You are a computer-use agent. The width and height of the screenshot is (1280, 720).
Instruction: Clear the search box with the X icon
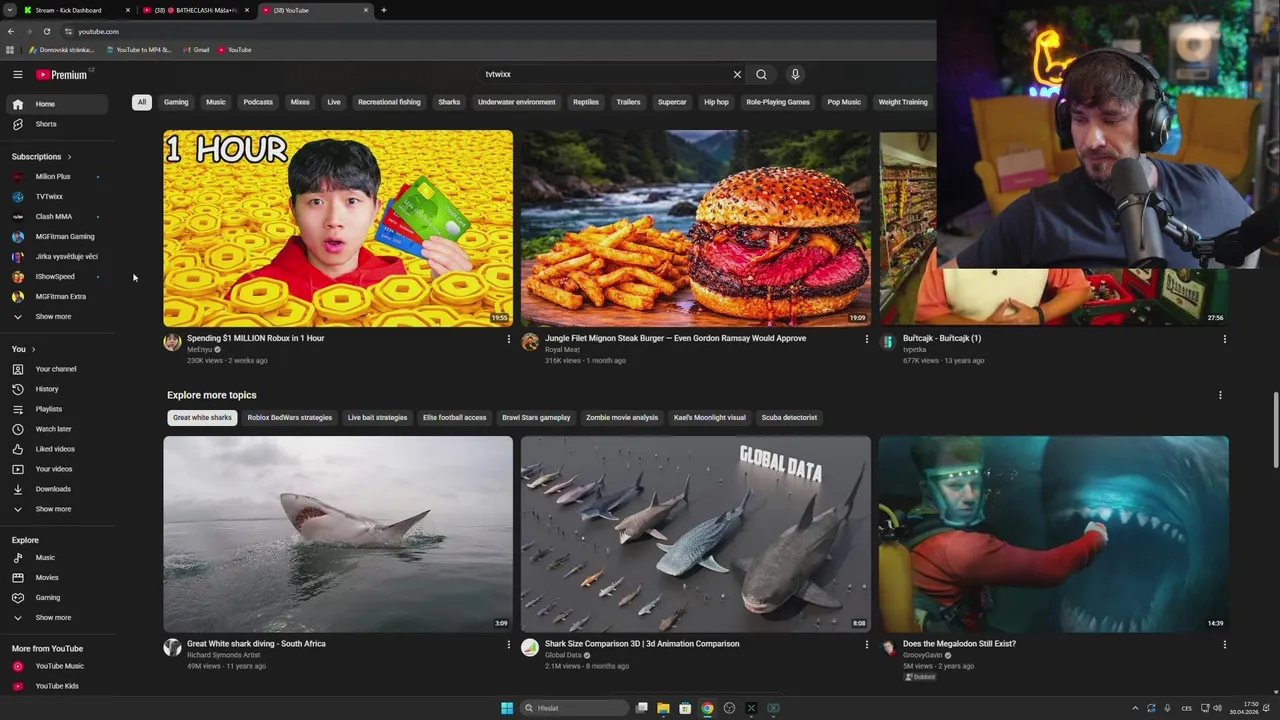(x=737, y=74)
